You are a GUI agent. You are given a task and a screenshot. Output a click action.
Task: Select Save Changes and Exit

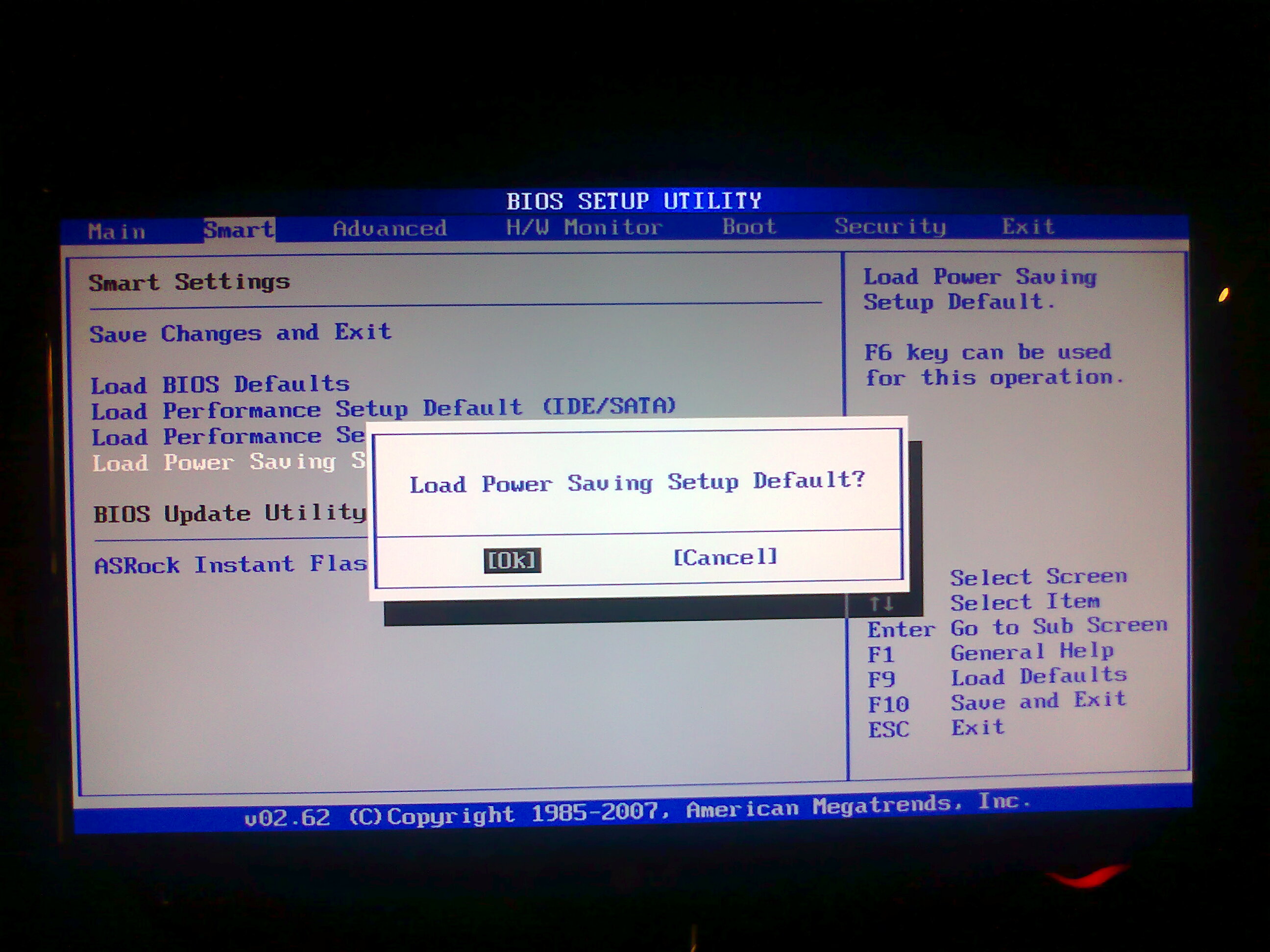pos(241,333)
